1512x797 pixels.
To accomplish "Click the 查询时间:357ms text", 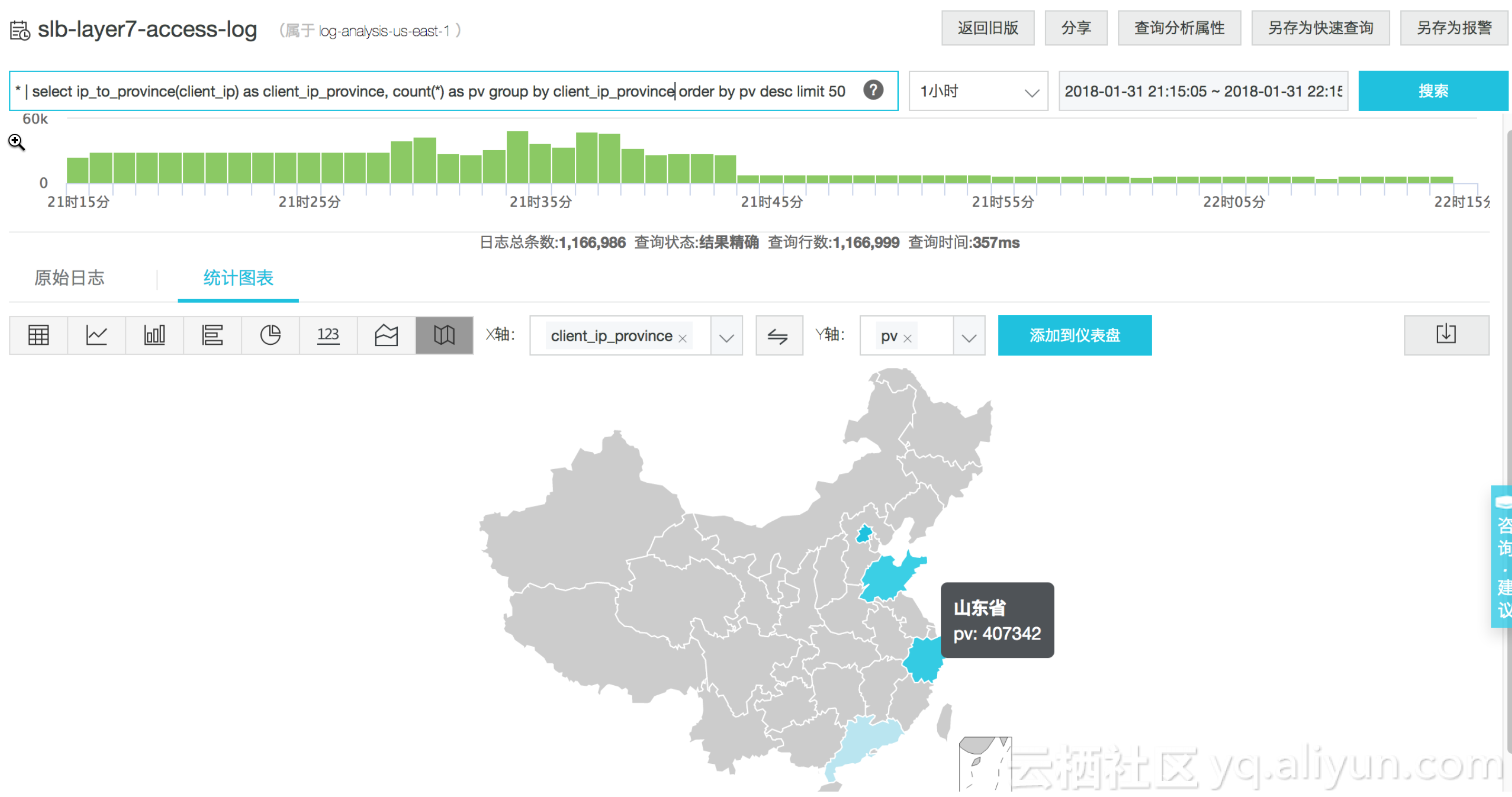I will 964,242.
